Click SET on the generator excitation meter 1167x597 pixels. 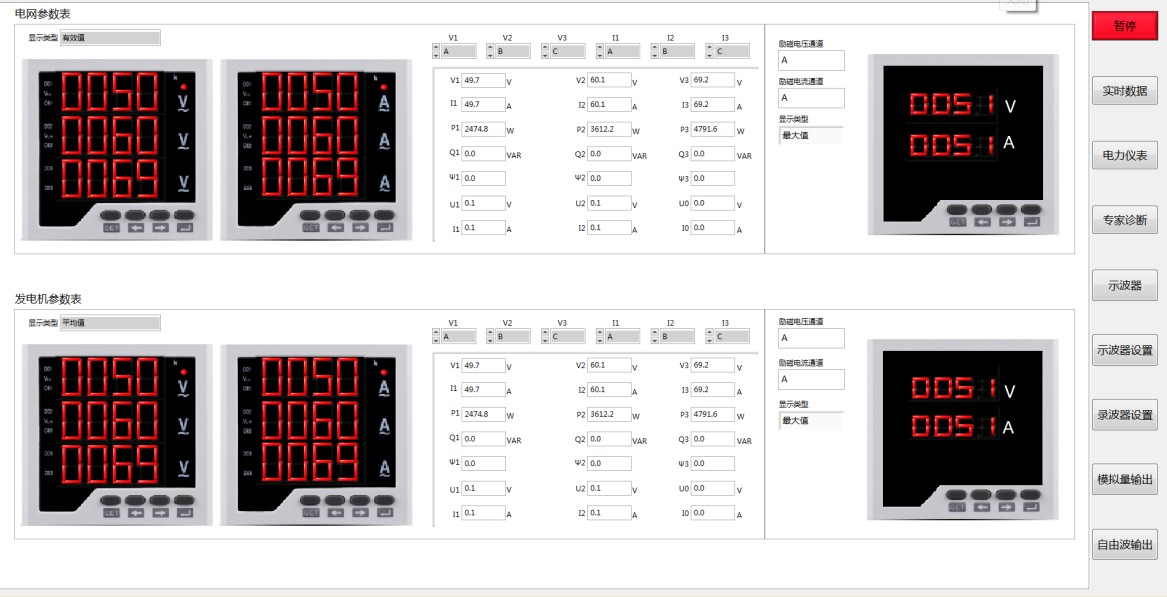pos(958,507)
